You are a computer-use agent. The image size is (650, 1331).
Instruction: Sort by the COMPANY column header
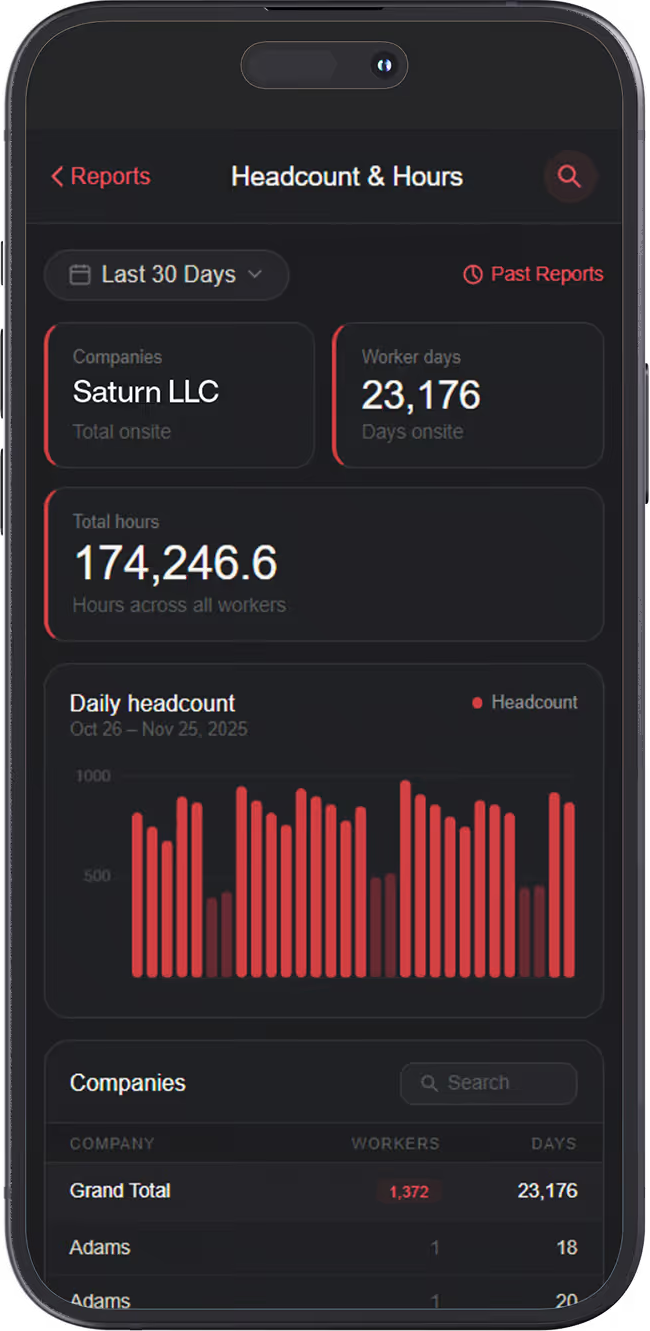pyautogui.click(x=112, y=1143)
